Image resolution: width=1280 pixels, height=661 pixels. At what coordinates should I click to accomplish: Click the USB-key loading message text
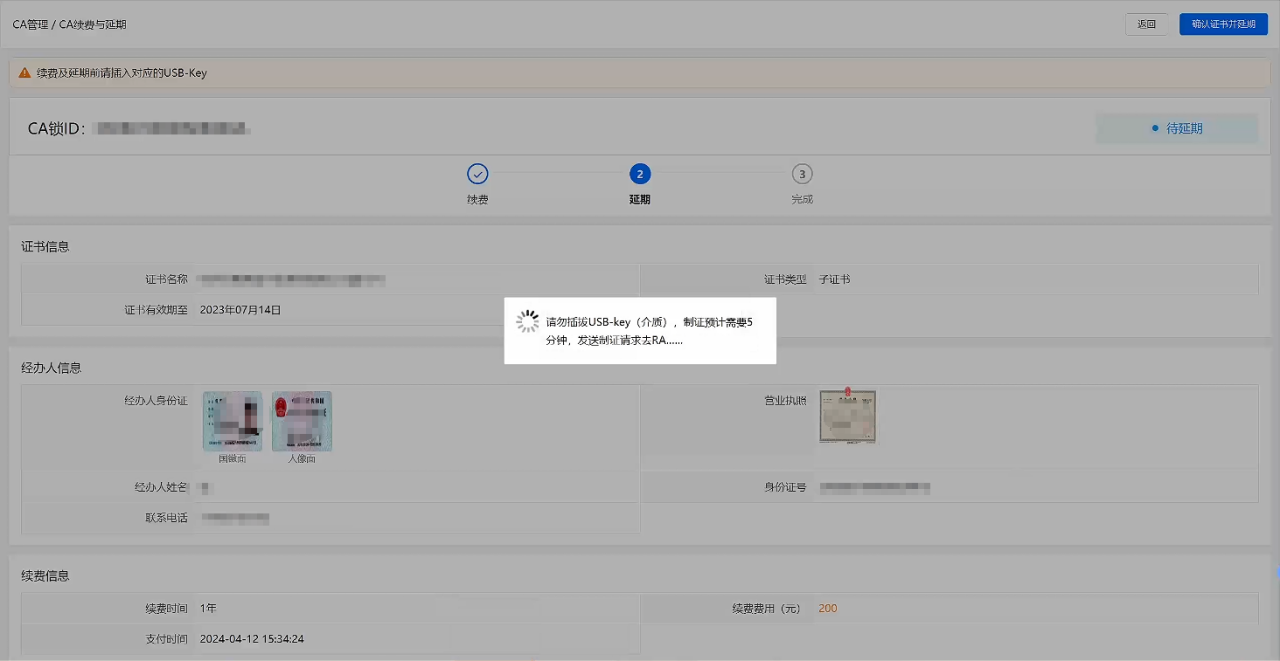tap(648, 331)
